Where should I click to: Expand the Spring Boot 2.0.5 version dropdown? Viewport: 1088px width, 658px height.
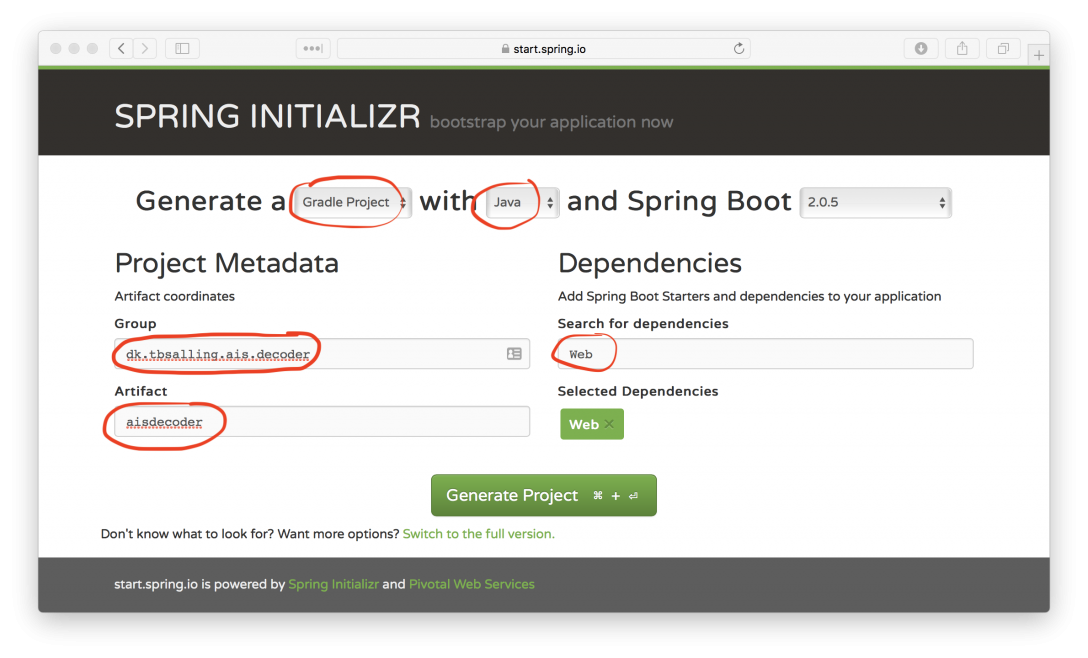(x=876, y=203)
